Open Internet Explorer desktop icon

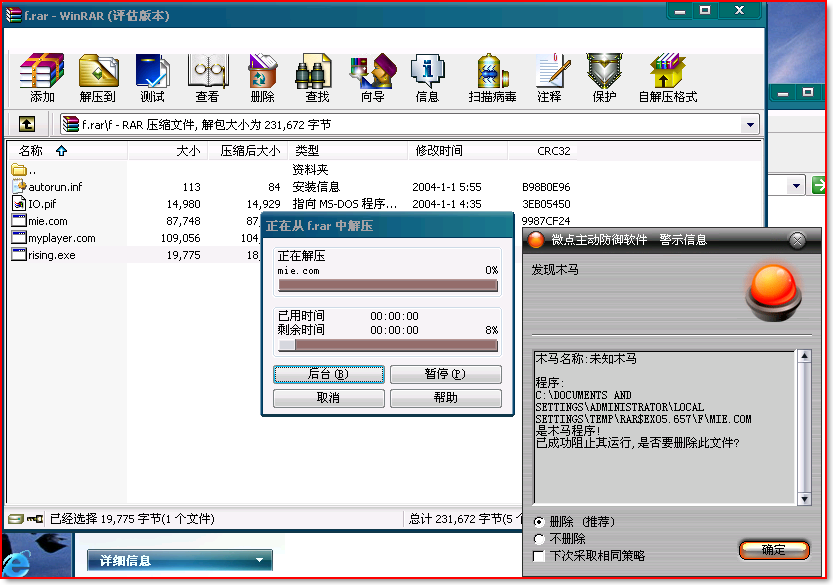[x=16, y=563]
